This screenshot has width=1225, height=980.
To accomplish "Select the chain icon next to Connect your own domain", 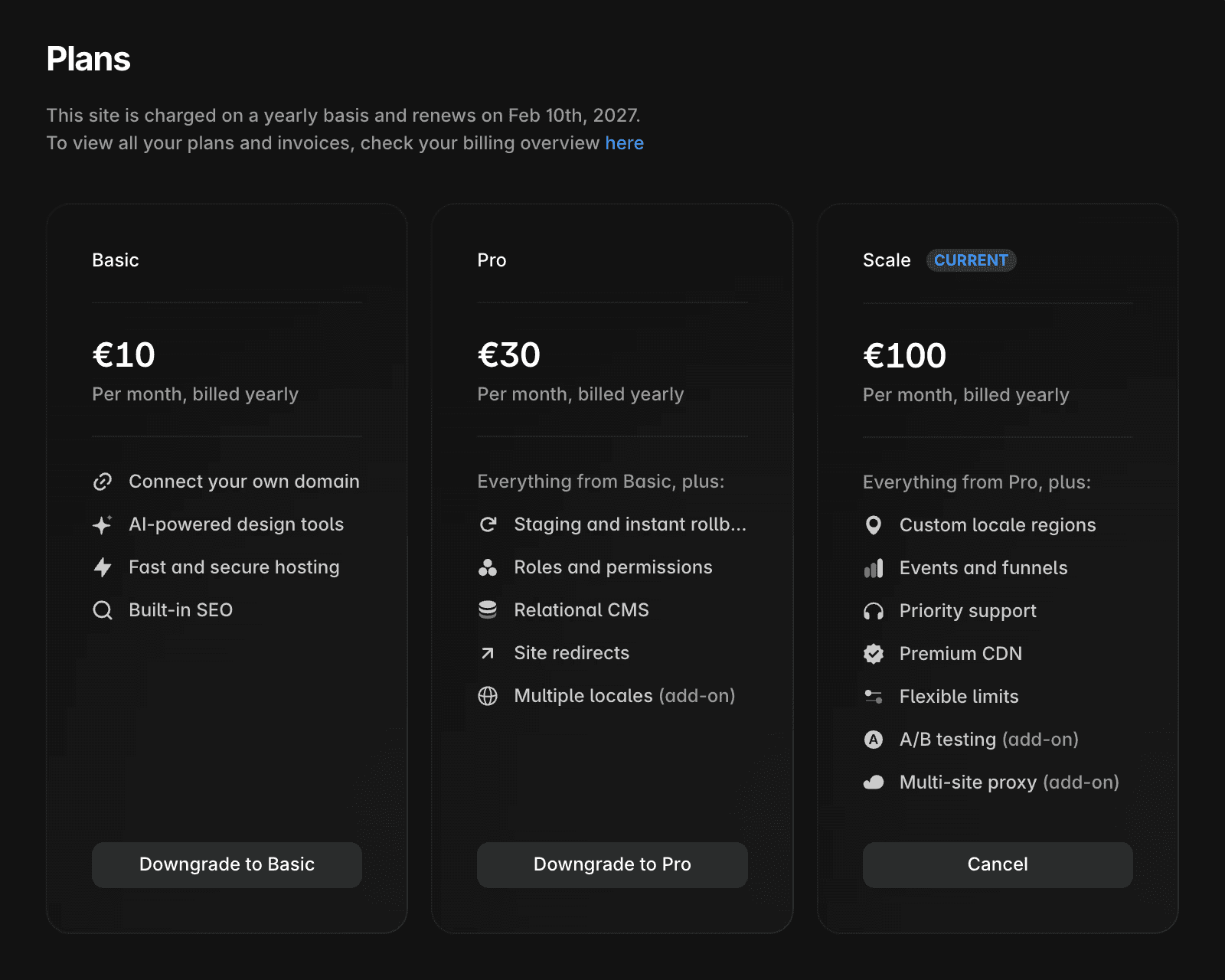I will (103, 481).
